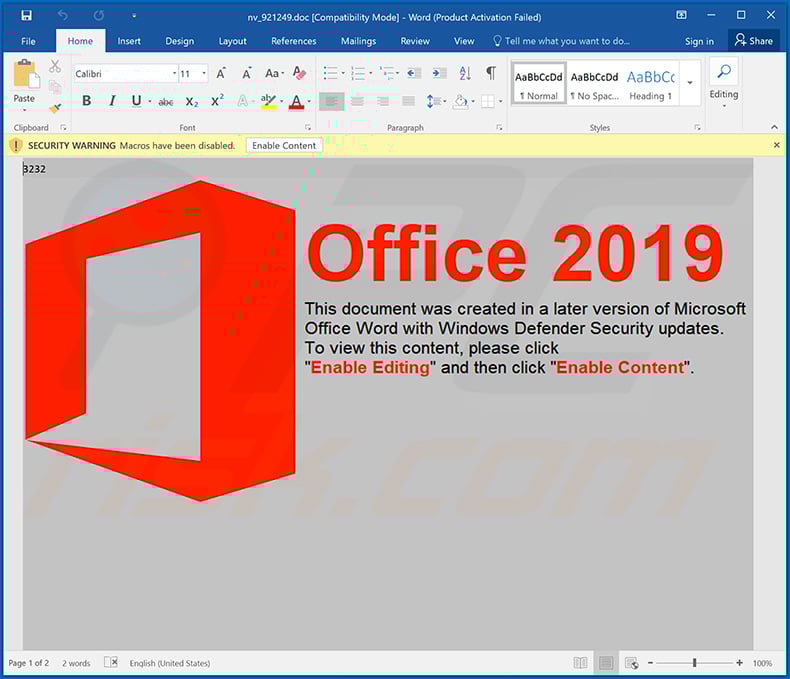The image size is (790, 679).
Task: Start a numbered list
Action: pyautogui.click(x=358, y=74)
